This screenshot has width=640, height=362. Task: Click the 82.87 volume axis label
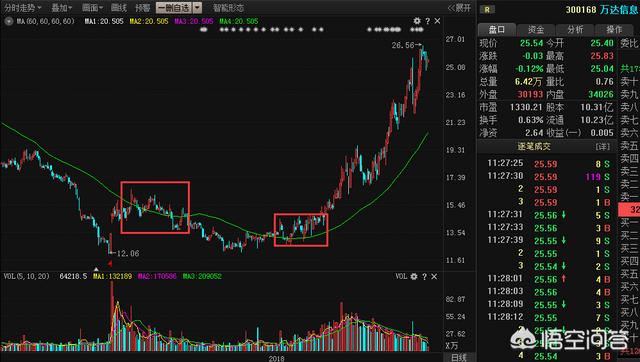click(455, 299)
